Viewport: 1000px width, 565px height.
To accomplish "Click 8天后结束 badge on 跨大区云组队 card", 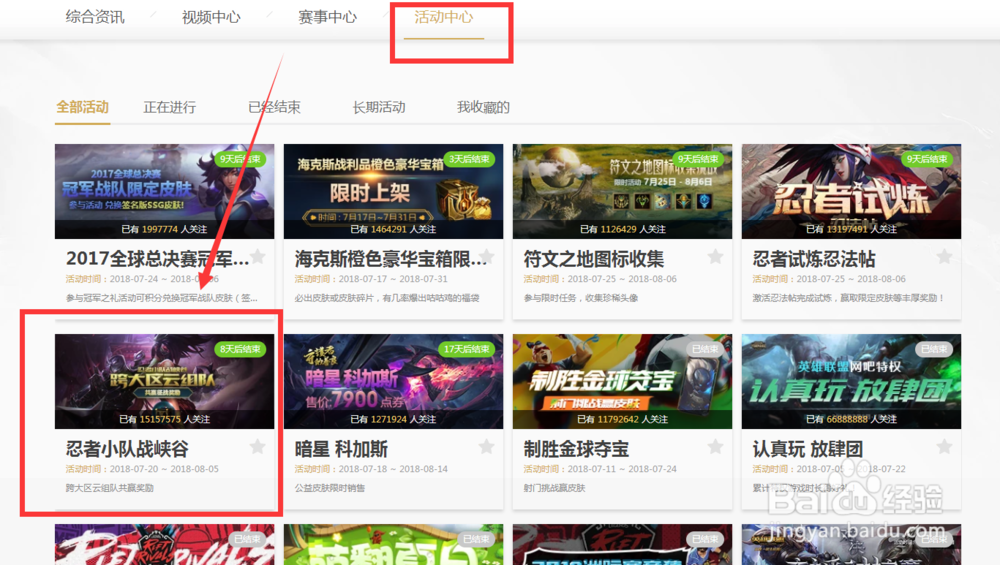I will click(x=240, y=349).
